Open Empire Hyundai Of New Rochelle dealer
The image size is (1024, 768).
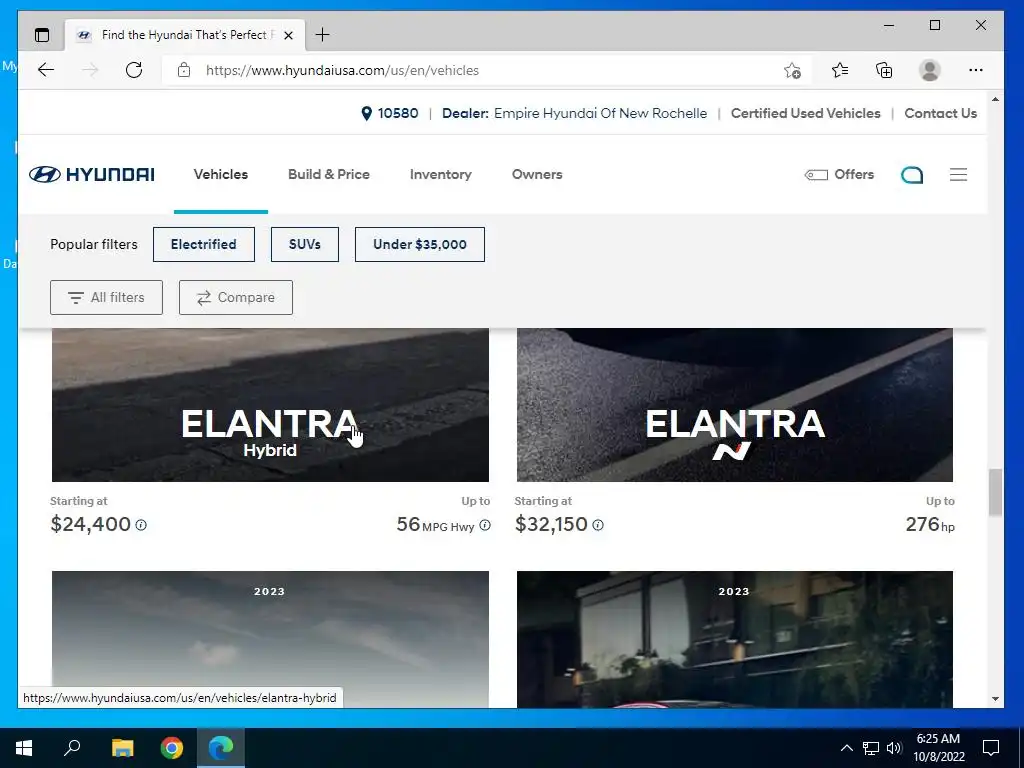click(x=600, y=113)
